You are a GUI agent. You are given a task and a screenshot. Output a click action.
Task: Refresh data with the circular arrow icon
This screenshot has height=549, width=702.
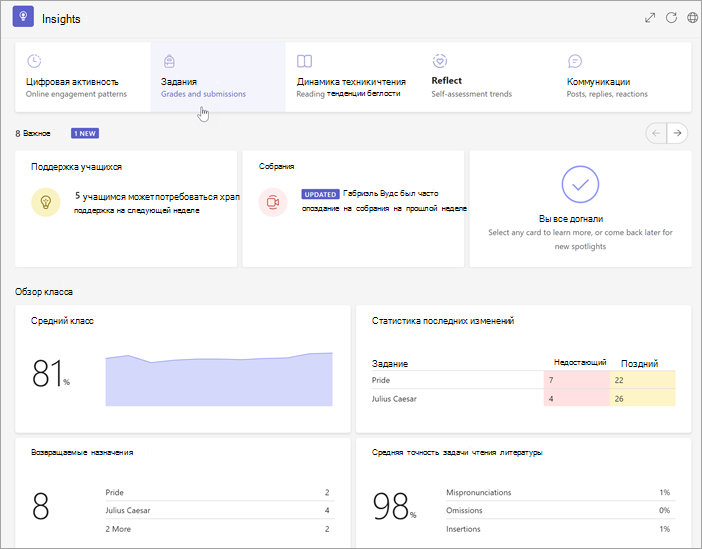671,17
